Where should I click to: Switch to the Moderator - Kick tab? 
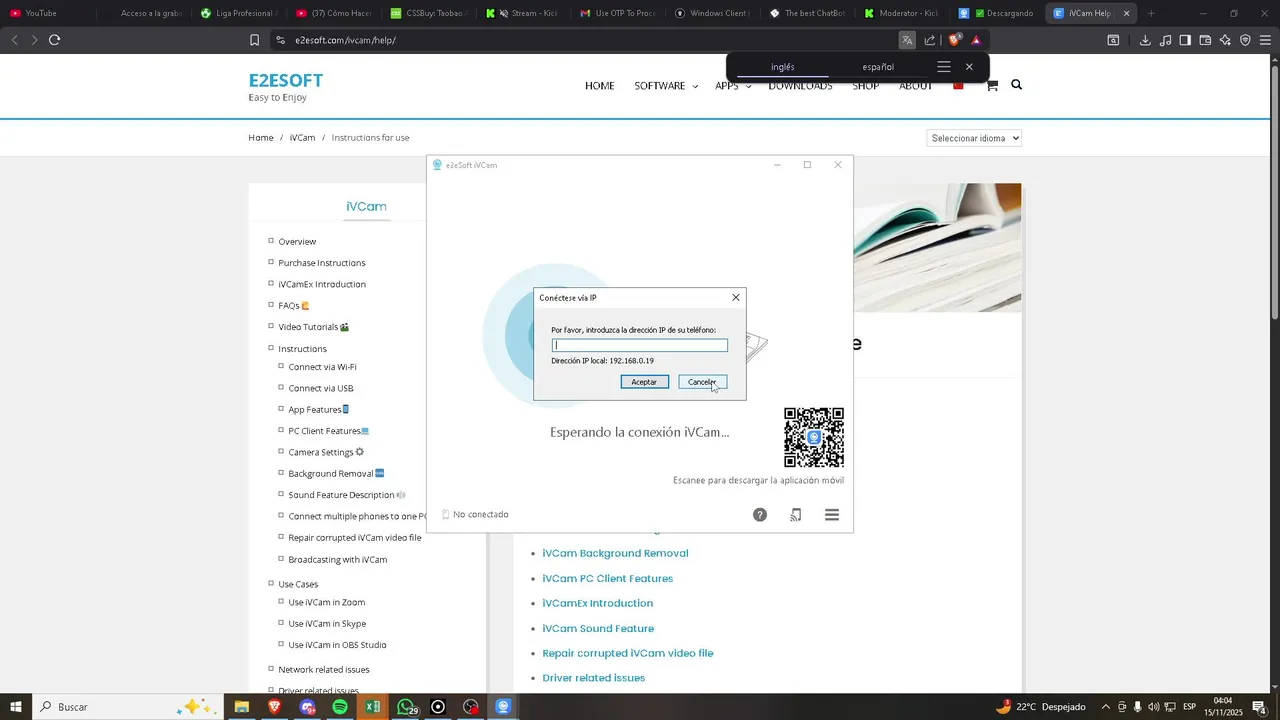coord(900,13)
